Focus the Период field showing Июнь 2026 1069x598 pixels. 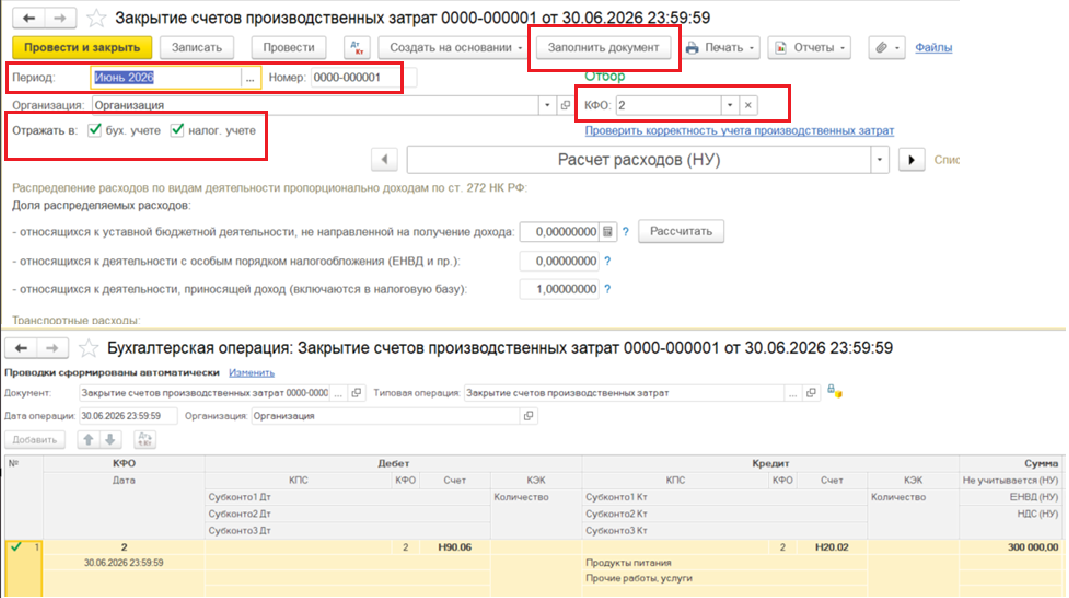point(166,78)
